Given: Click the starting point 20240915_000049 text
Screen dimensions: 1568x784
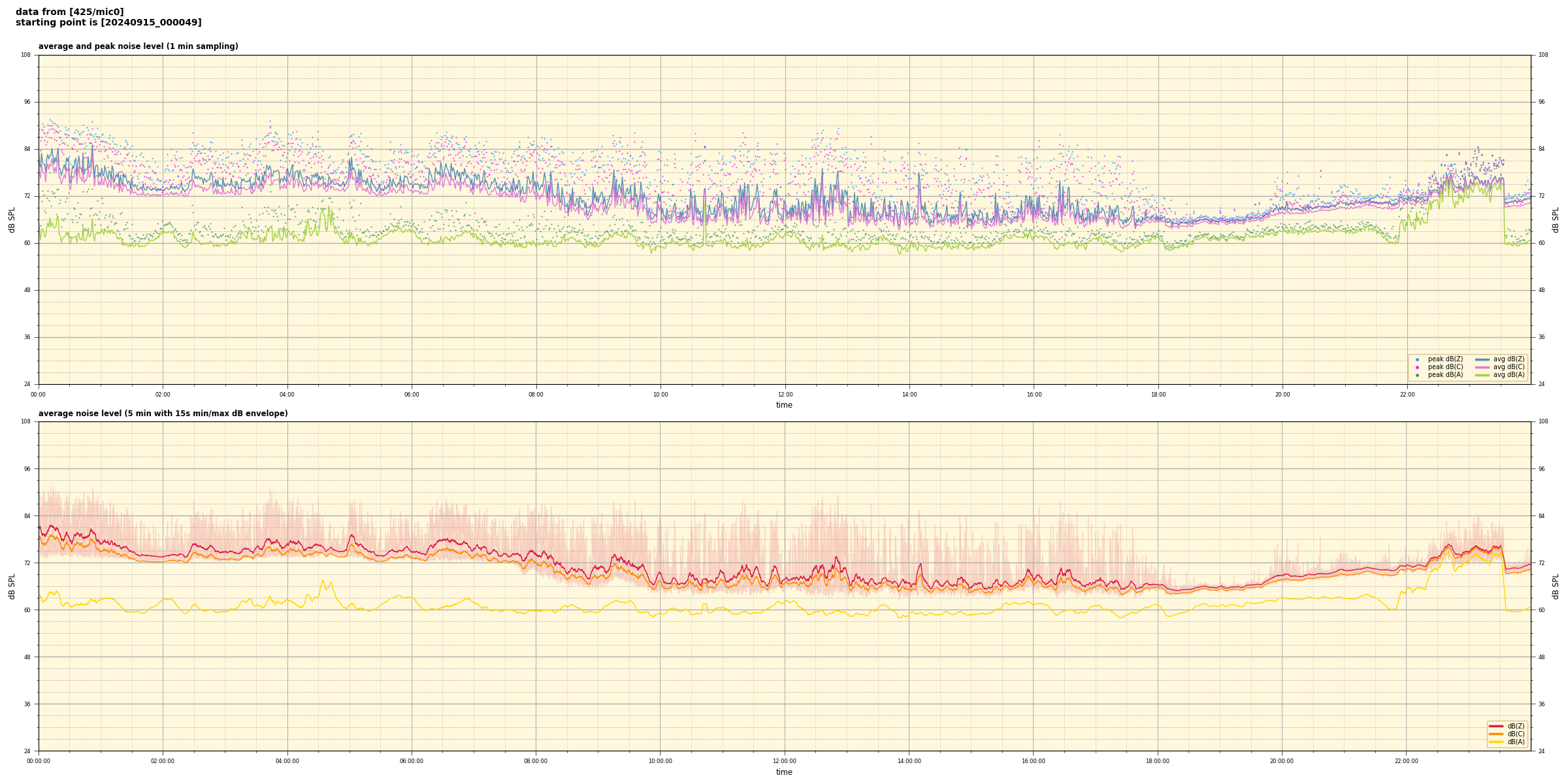Looking at the screenshot, I should 108,23.
